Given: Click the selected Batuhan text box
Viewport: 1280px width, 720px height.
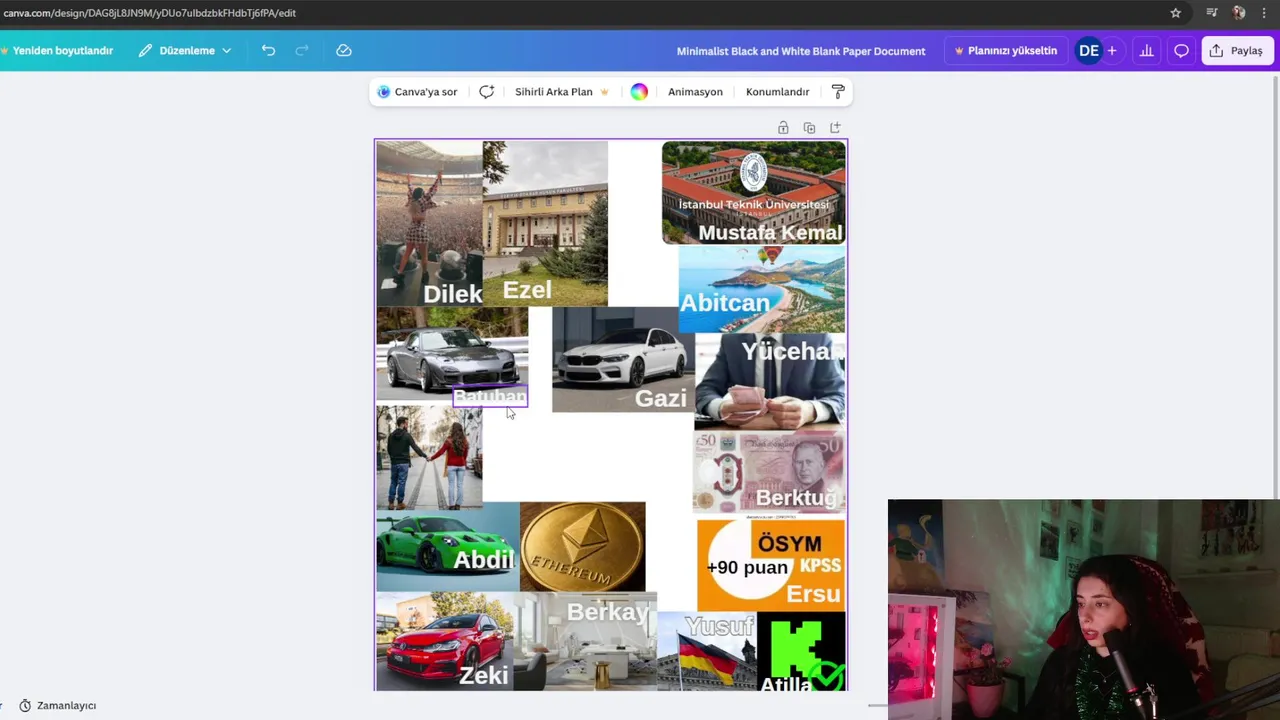Looking at the screenshot, I should tap(490, 398).
